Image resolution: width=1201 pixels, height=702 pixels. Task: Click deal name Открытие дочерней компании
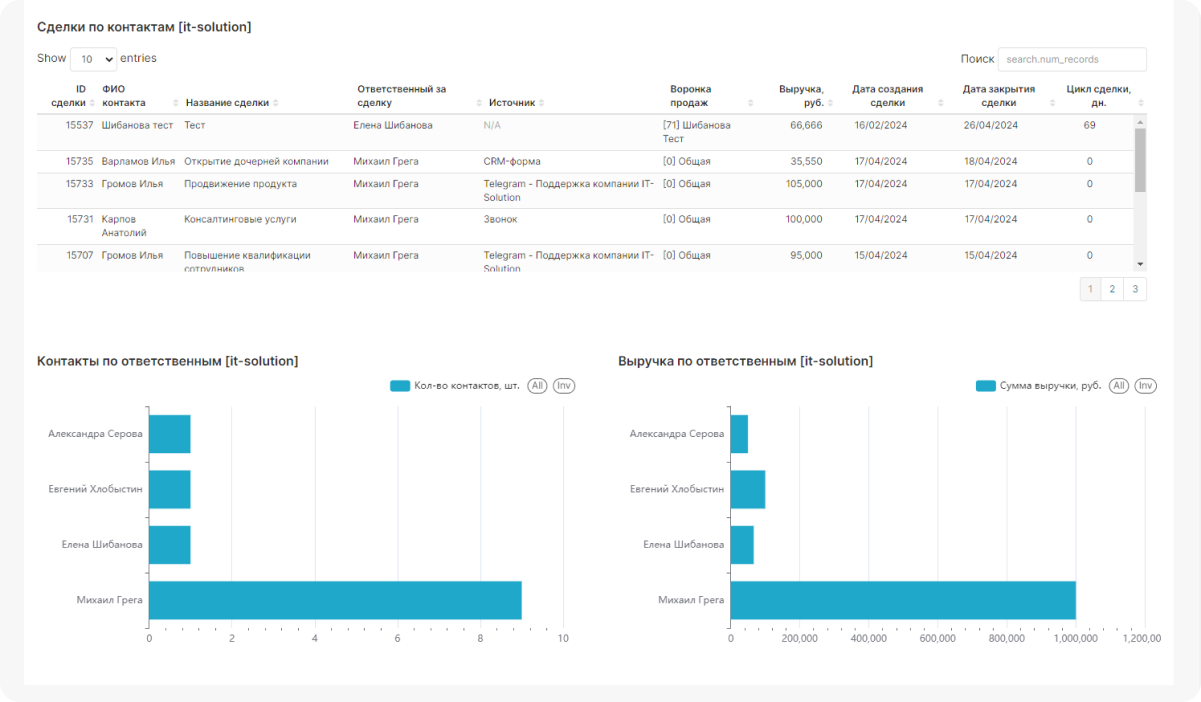pos(256,161)
